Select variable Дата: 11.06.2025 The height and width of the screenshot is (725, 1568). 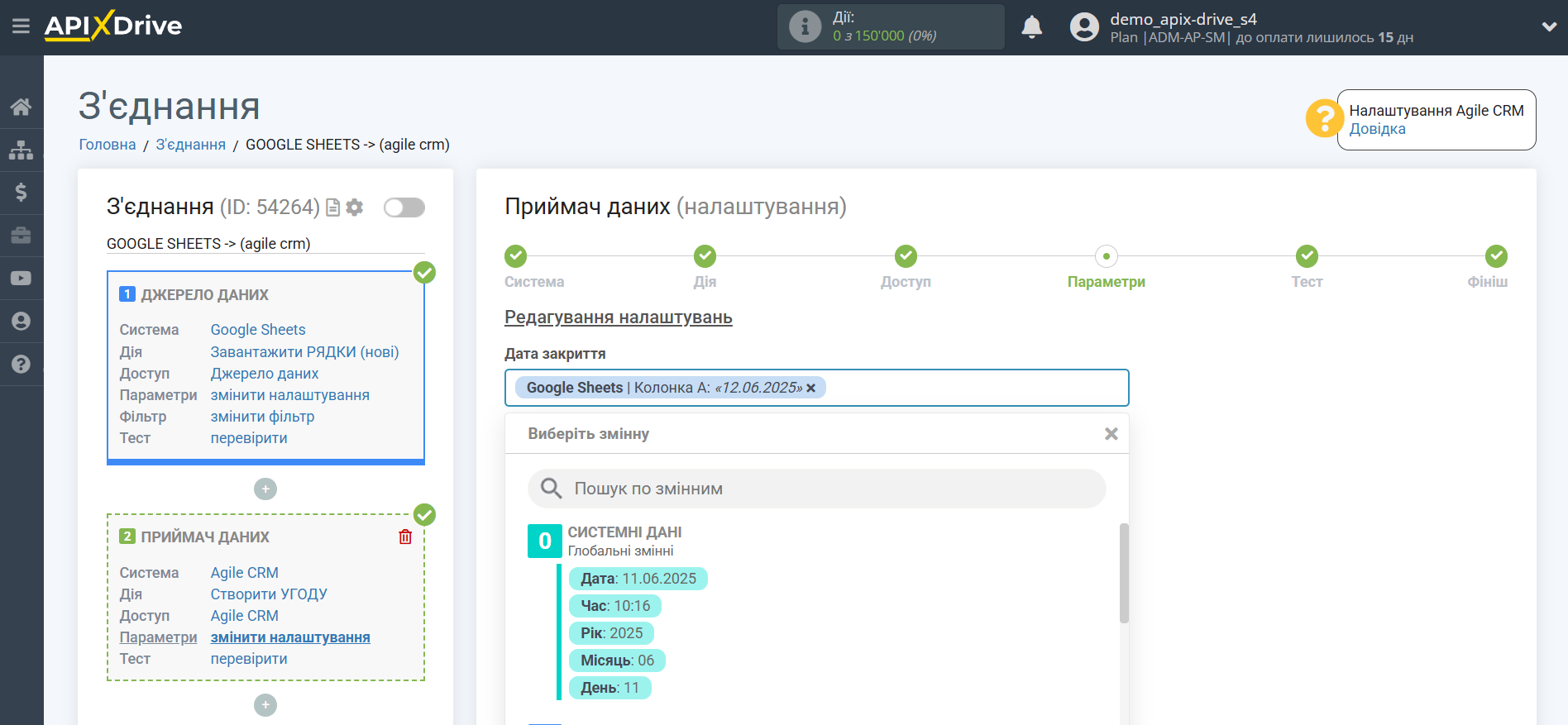tap(638, 579)
